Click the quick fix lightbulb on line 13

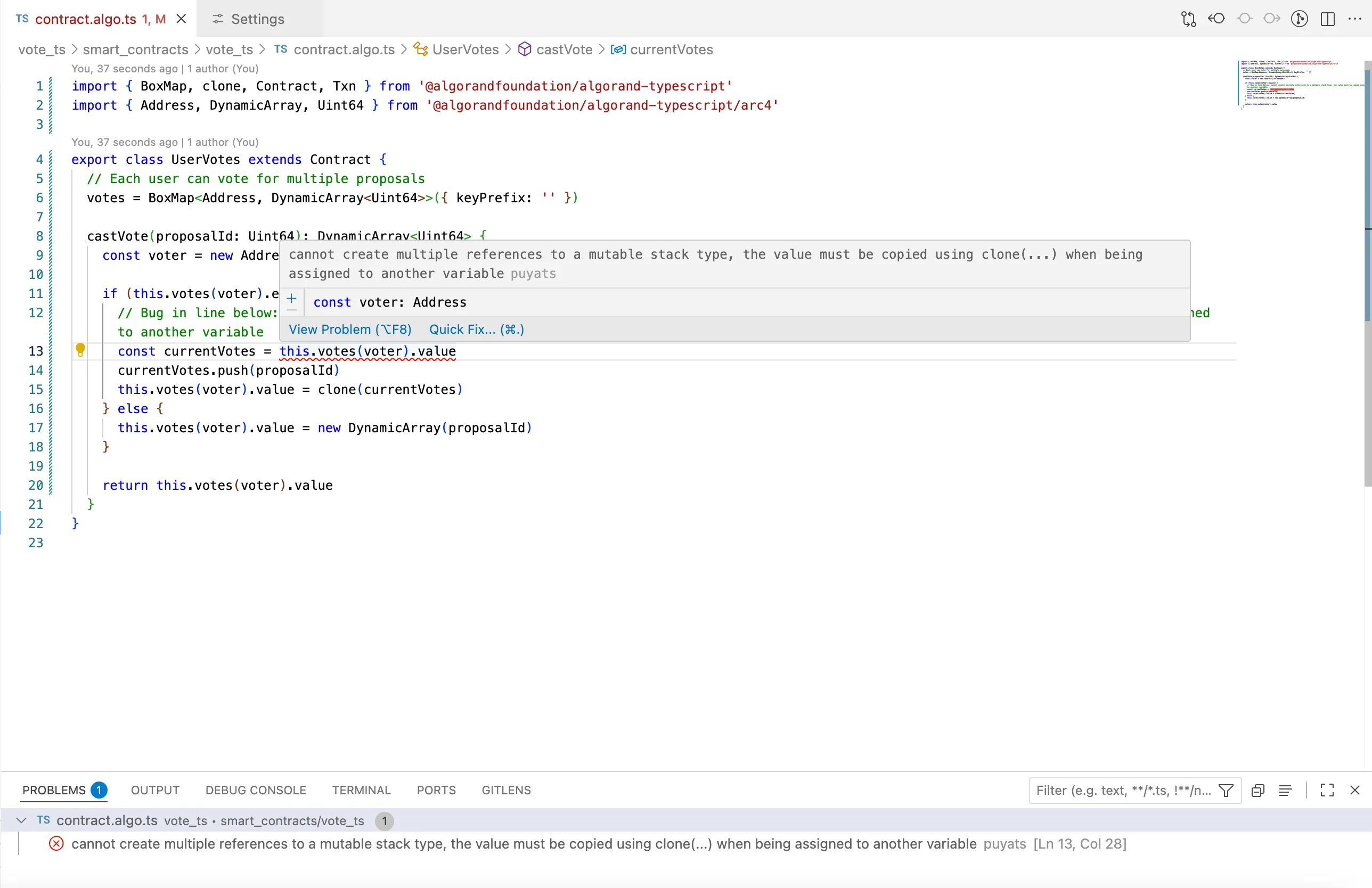click(x=80, y=350)
